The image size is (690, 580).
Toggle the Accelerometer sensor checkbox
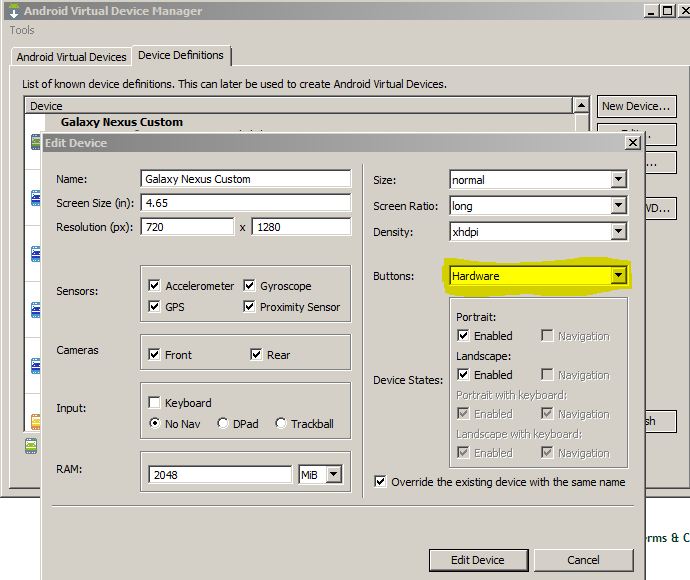tap(154, 286)
